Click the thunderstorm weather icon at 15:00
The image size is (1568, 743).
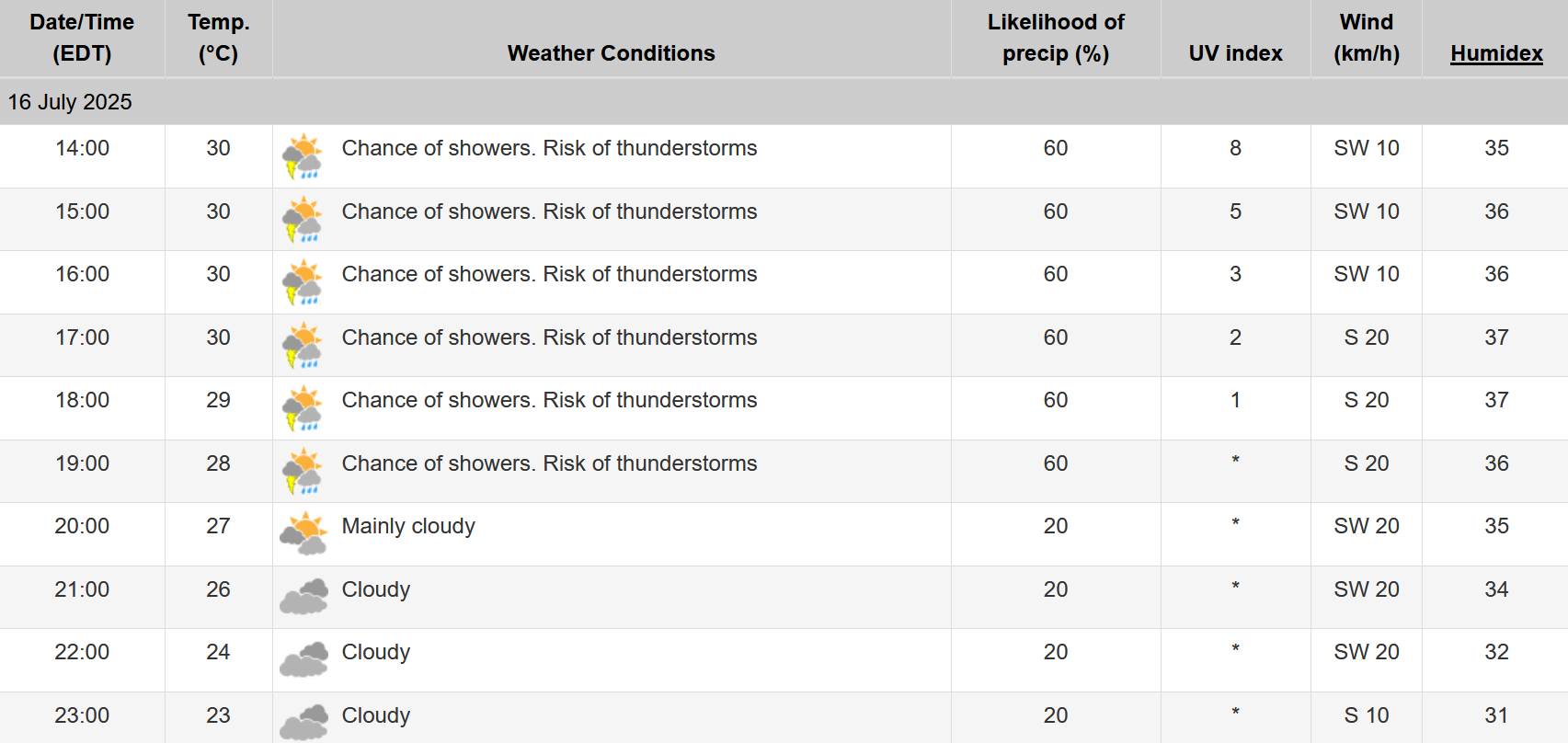tap(303, 220)
